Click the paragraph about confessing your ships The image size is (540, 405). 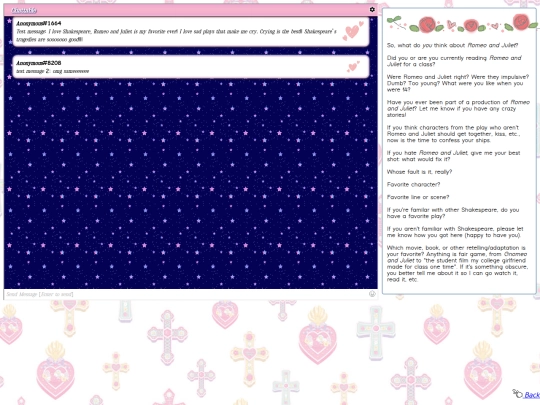point(453,134)
